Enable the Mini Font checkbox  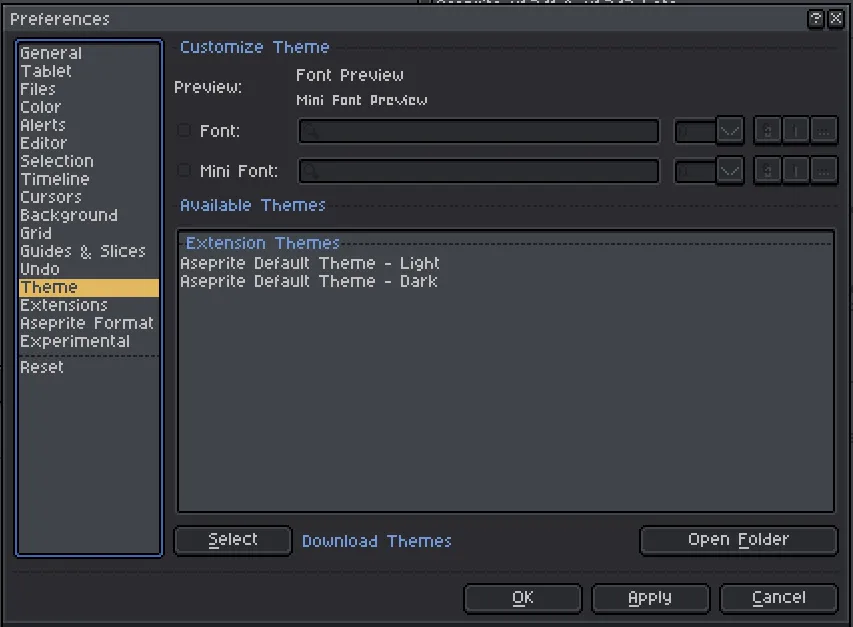[x=184, y=171]
